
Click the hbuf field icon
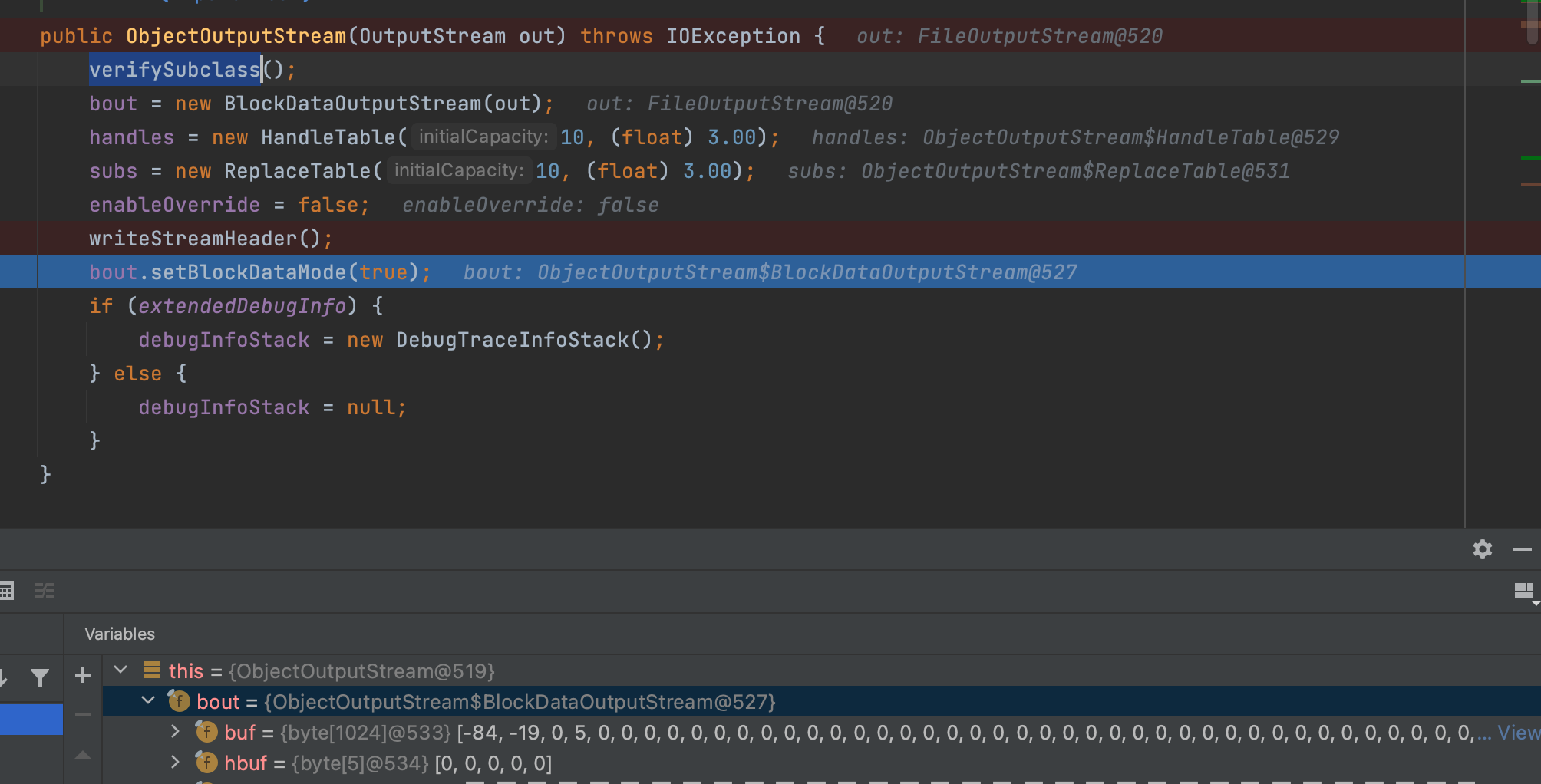(206, 763)
